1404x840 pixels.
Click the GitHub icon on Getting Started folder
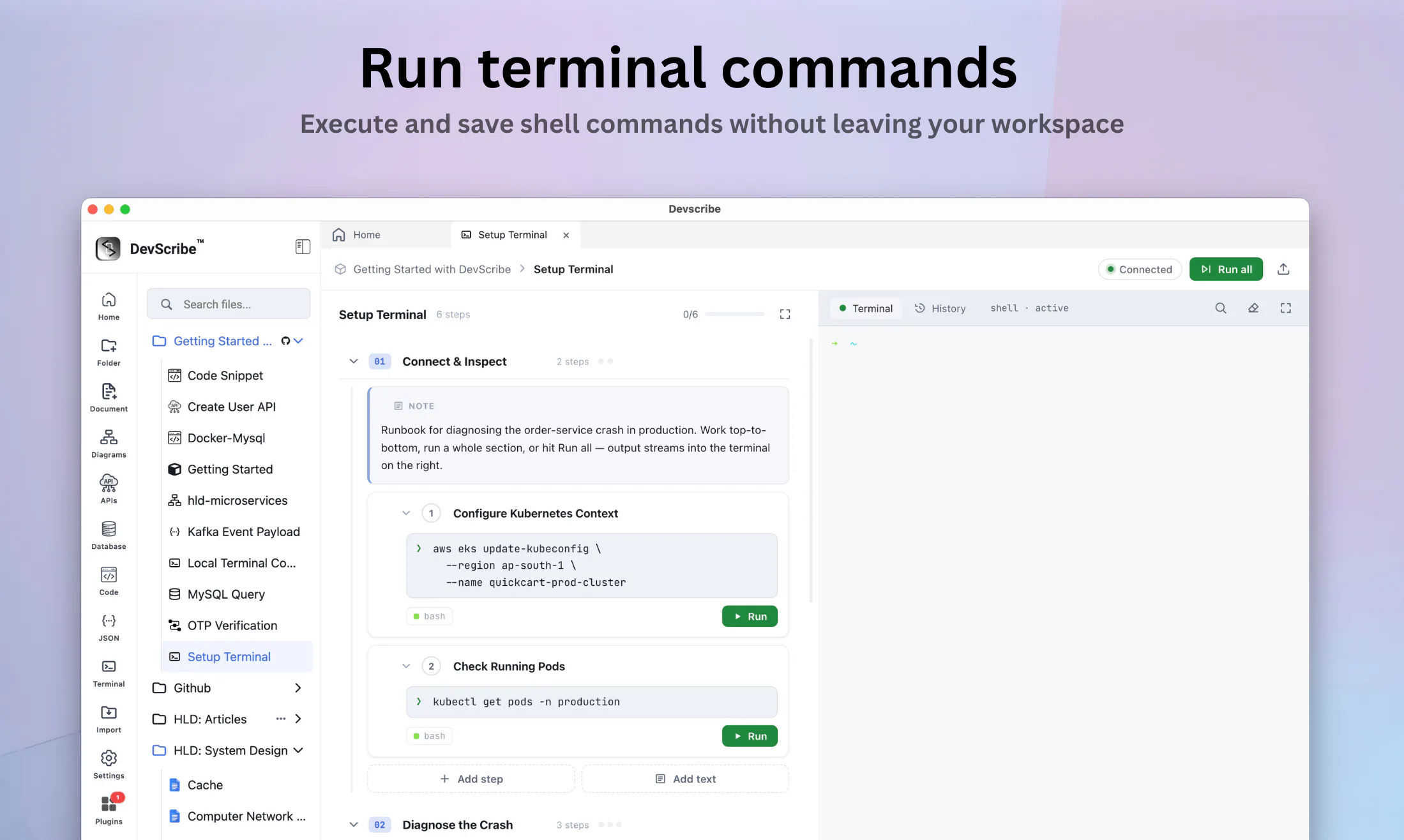[285, 341]
